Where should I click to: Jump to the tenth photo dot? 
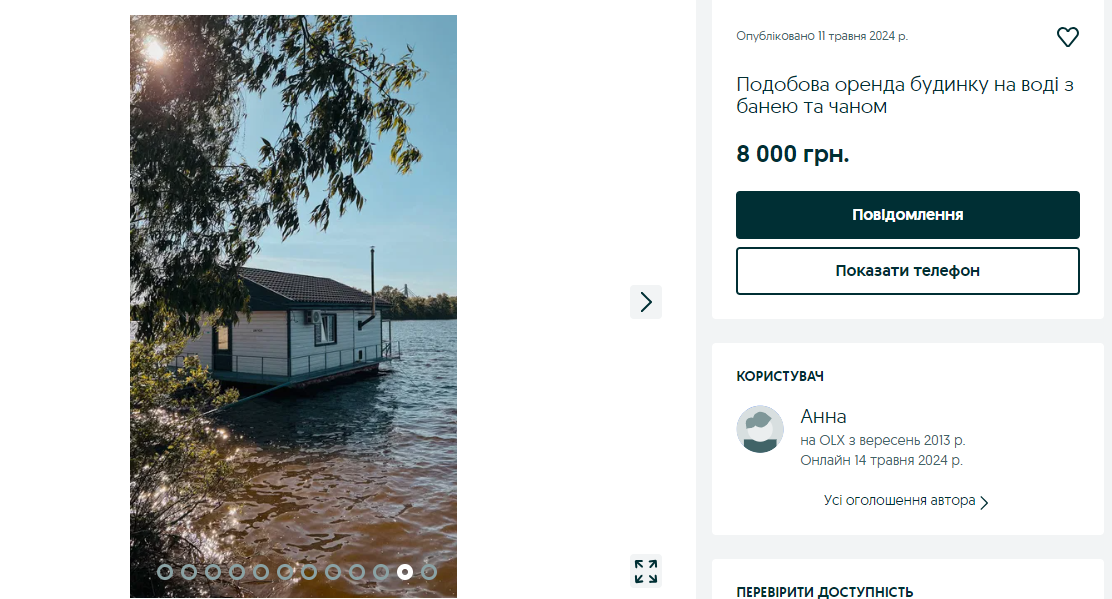[x=381, y=572]
